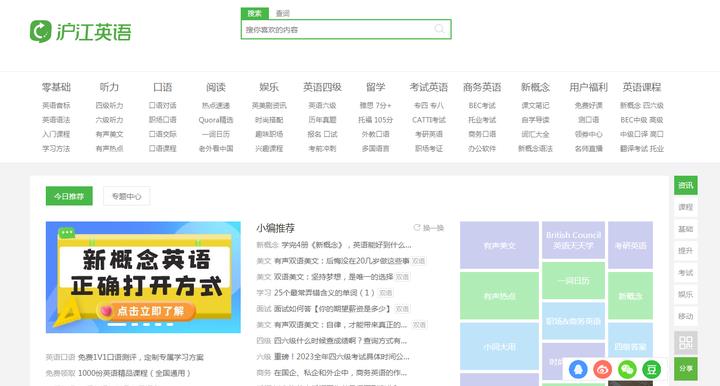This screenshot has width=720, height=386.
Task: Click the Quora精选 link
Action: (x=216, y=120)
